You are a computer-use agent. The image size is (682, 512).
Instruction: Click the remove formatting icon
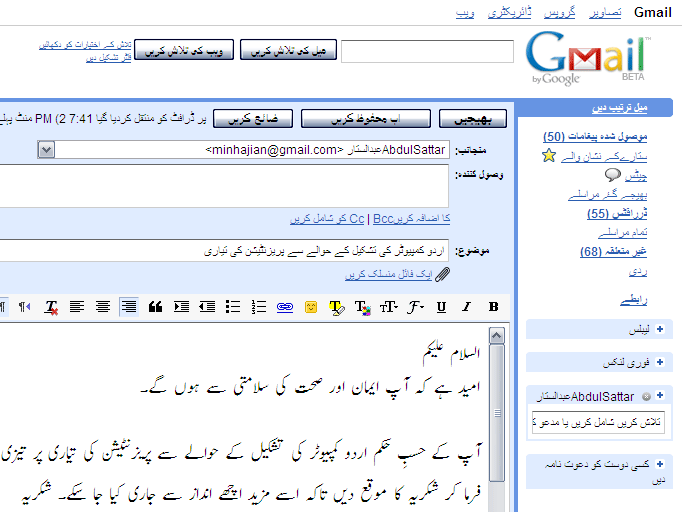tap(51, 307)
